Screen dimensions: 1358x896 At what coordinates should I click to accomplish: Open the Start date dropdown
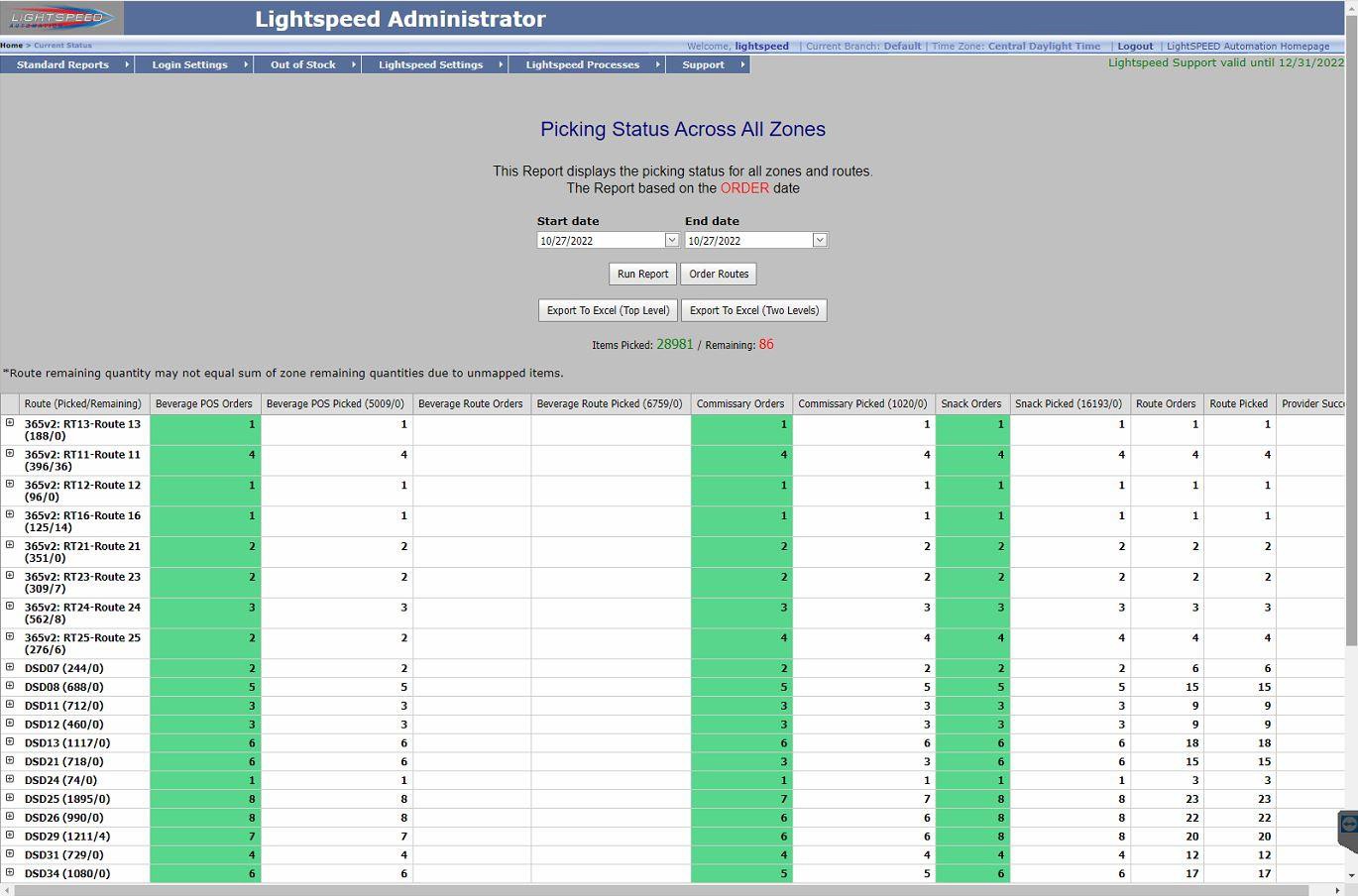click(x=671, y=240)
